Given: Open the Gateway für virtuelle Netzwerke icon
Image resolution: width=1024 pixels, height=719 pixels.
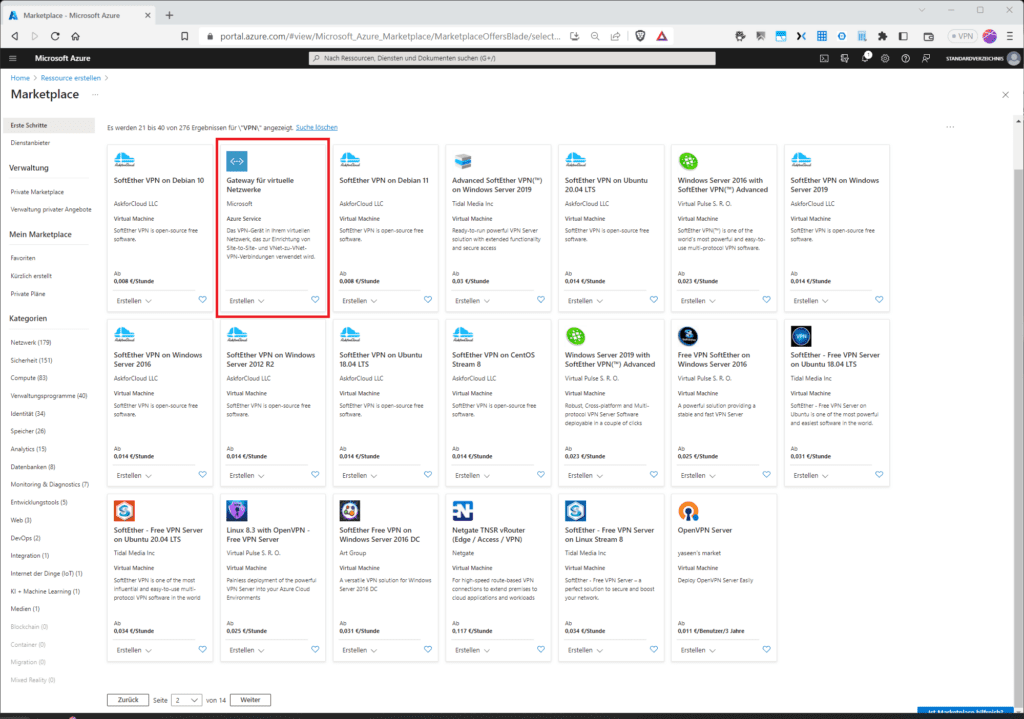Looking at the screenshot, I should point(236,161).
